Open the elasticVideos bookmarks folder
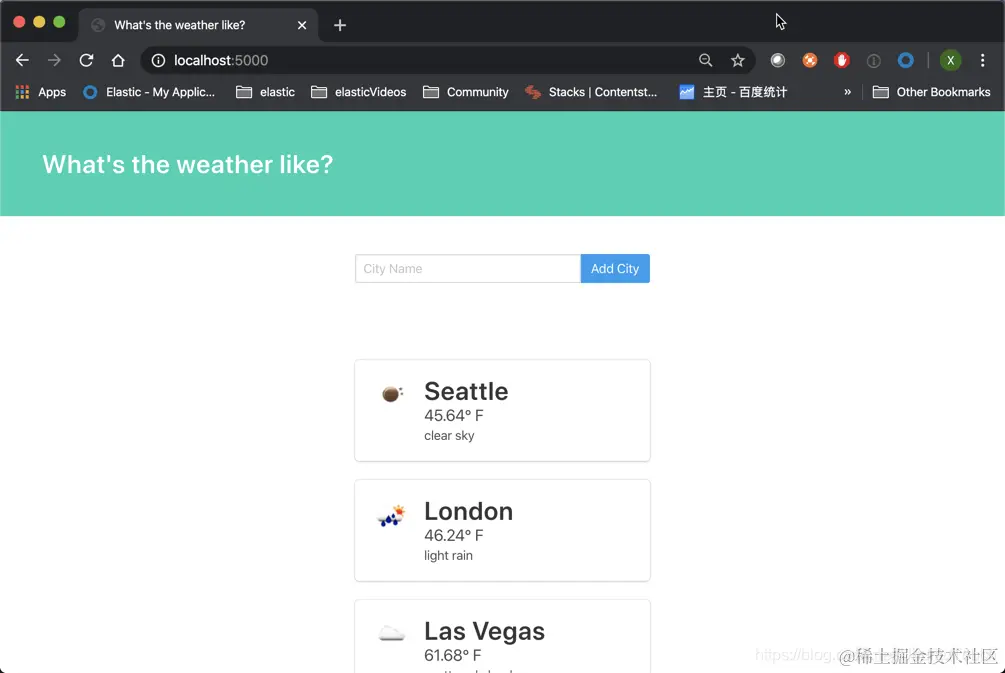 pos(358,92)
